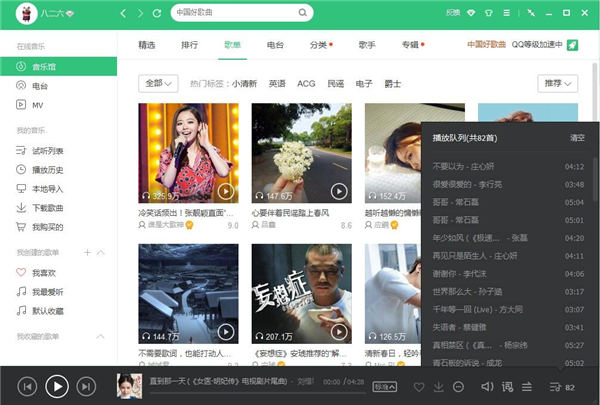Open the user avatar profile
600x405 pixels.
(26, 13)
